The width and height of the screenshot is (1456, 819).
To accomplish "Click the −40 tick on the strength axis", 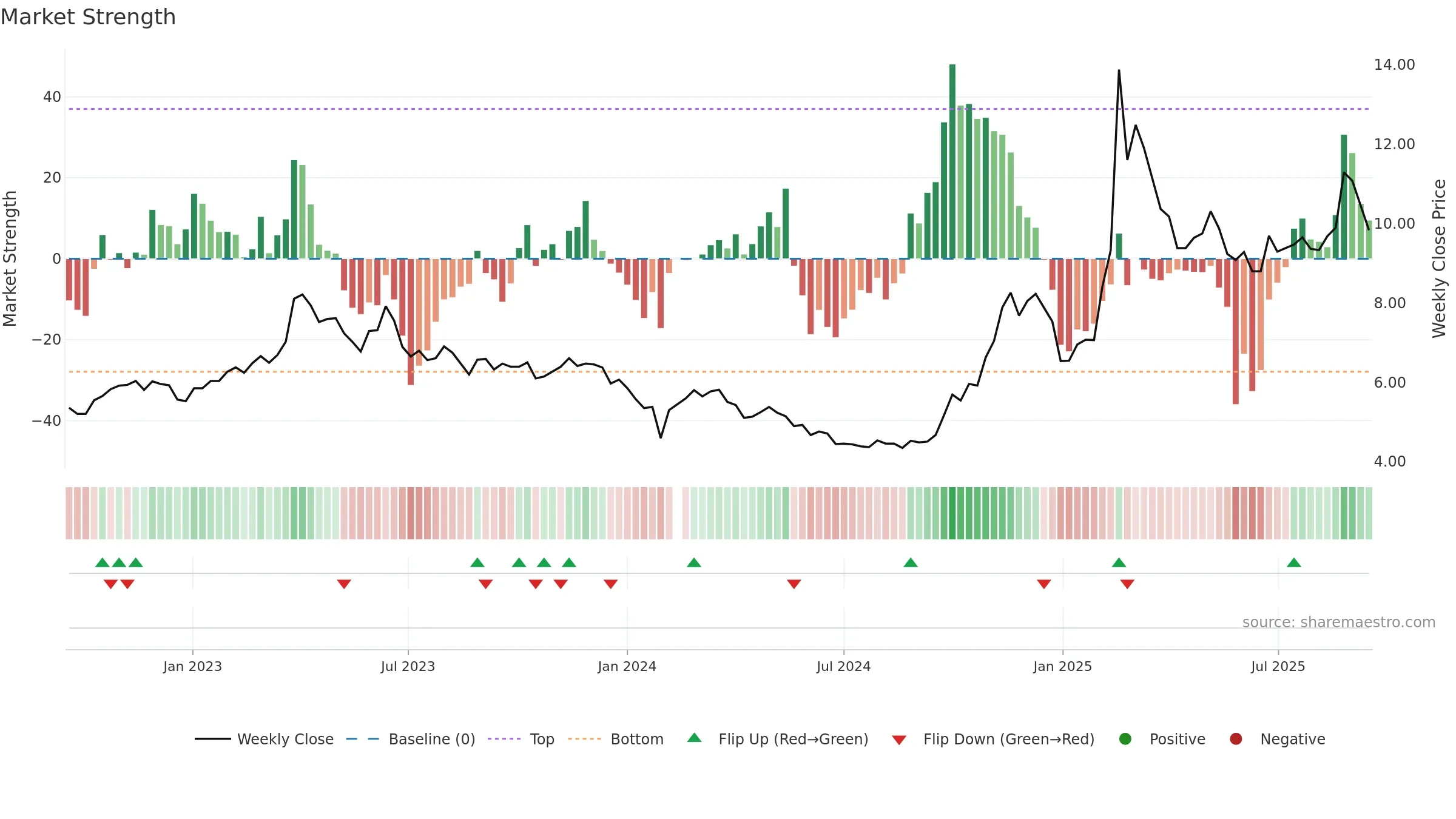I will point(46,420).
